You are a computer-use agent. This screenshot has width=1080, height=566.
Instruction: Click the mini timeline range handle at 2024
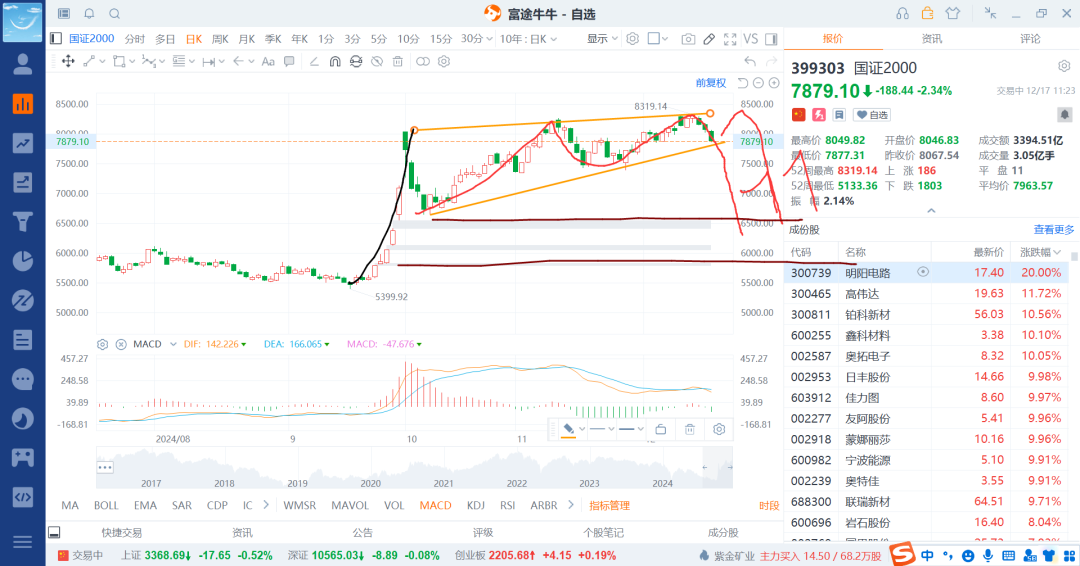click(x=704, y=468)
